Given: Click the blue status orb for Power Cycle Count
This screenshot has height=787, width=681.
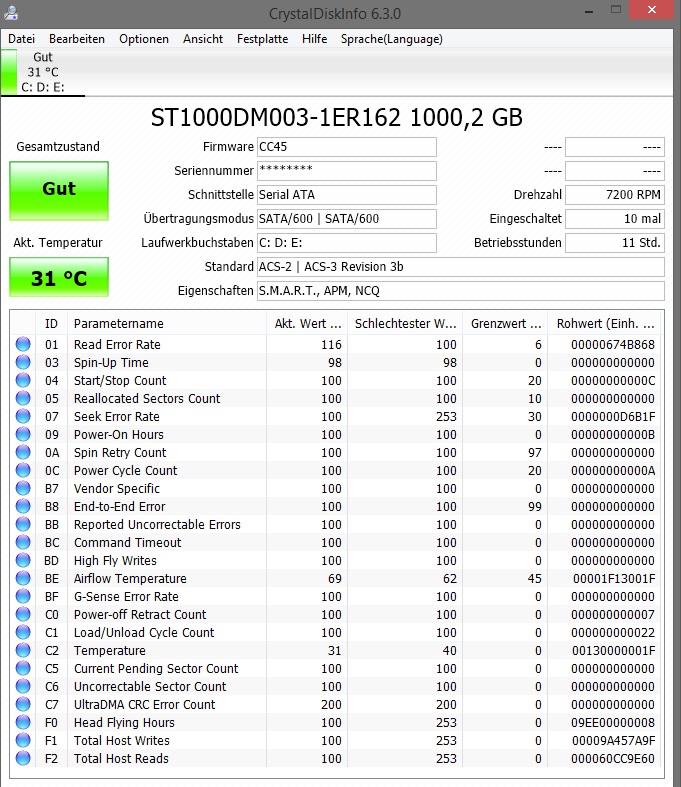Looking at the screenshot, I should 23,470.
